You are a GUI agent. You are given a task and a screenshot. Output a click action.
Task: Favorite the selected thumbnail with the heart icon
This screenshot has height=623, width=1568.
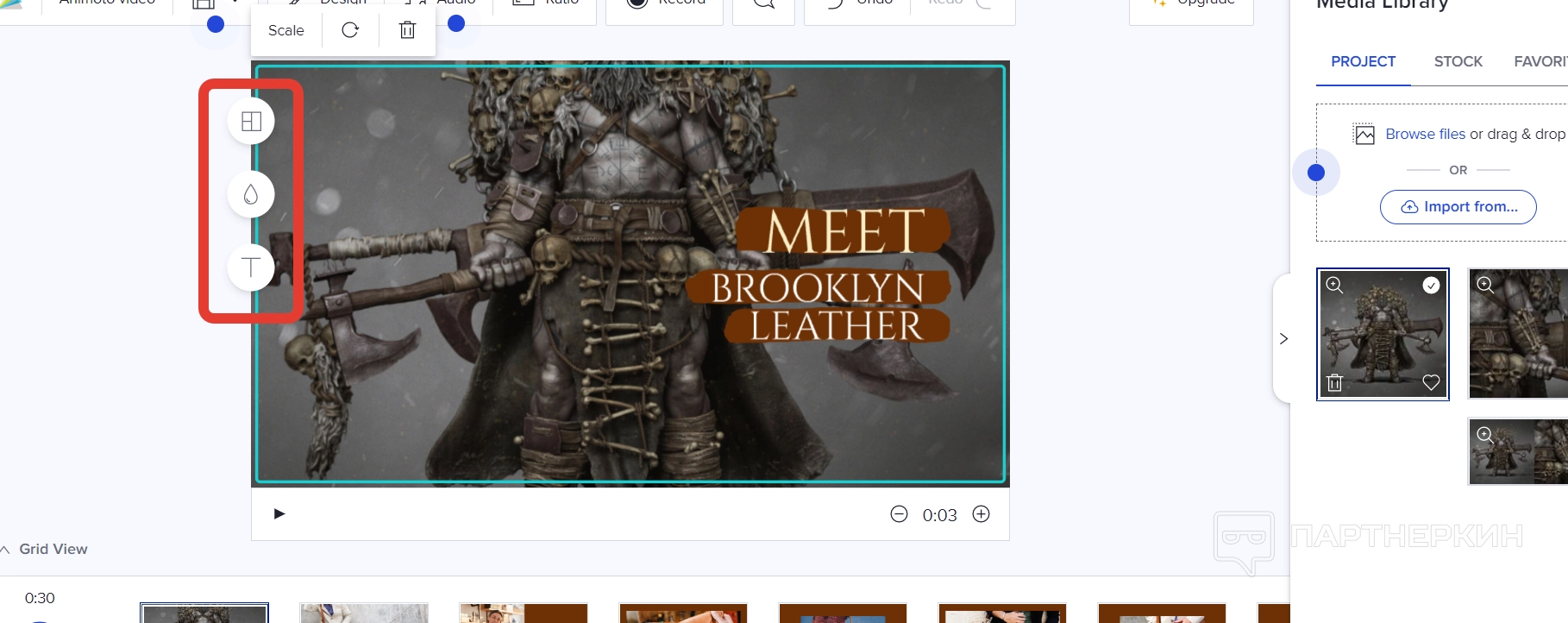point(1431,383)
